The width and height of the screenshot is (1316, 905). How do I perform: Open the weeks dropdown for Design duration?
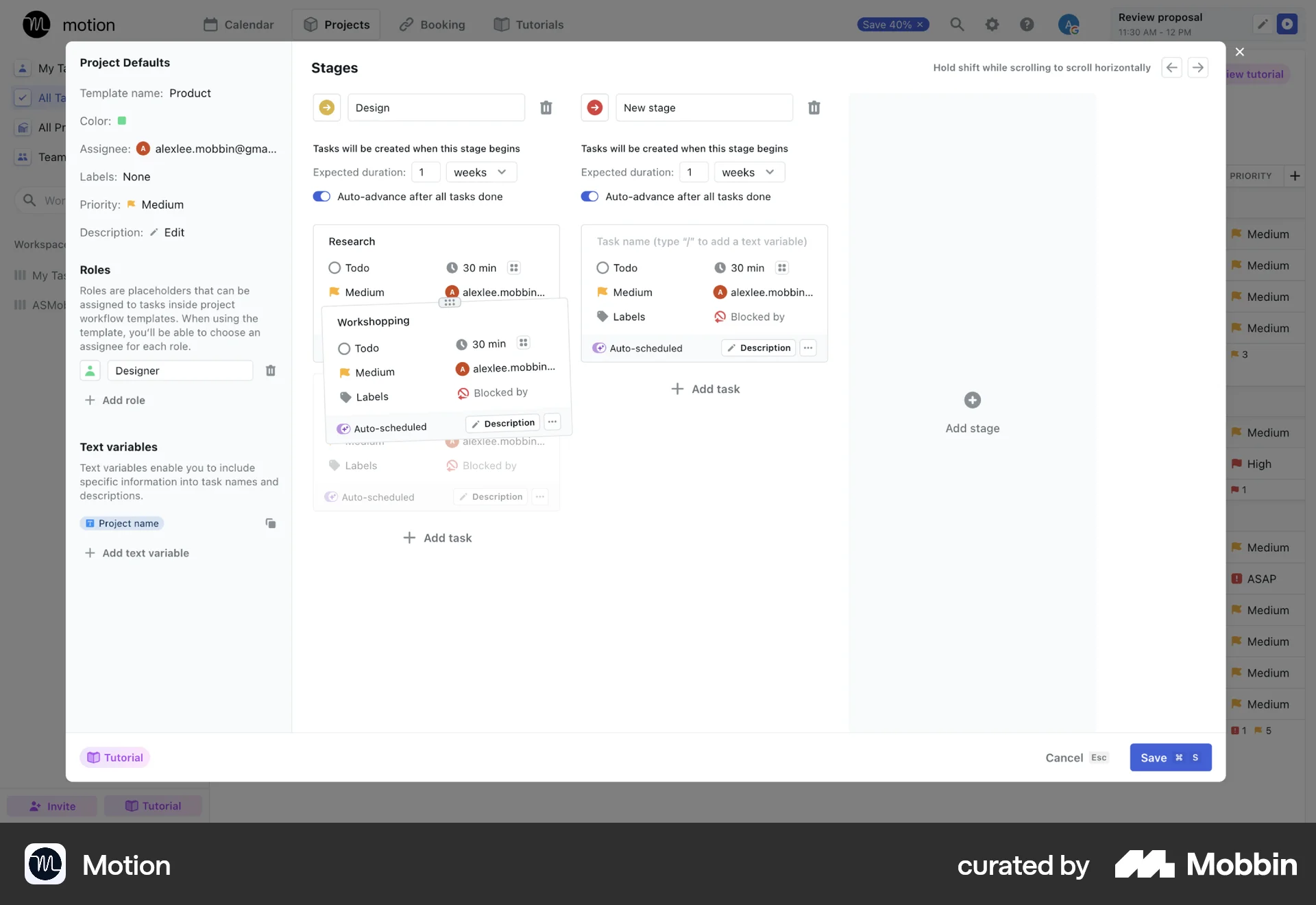pyautogui.click(x=480, y=172)
